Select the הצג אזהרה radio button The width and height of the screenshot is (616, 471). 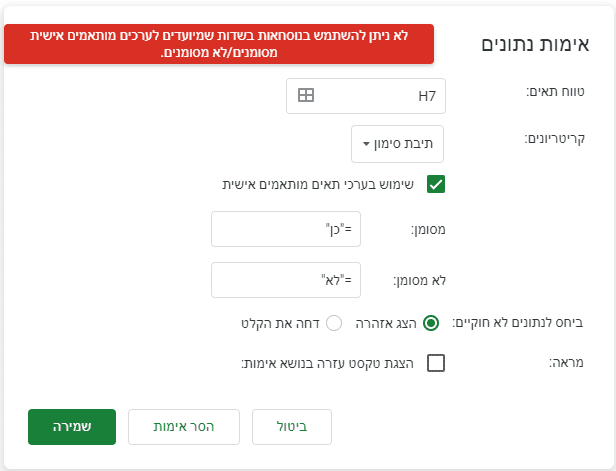click(x=431, y=323)
